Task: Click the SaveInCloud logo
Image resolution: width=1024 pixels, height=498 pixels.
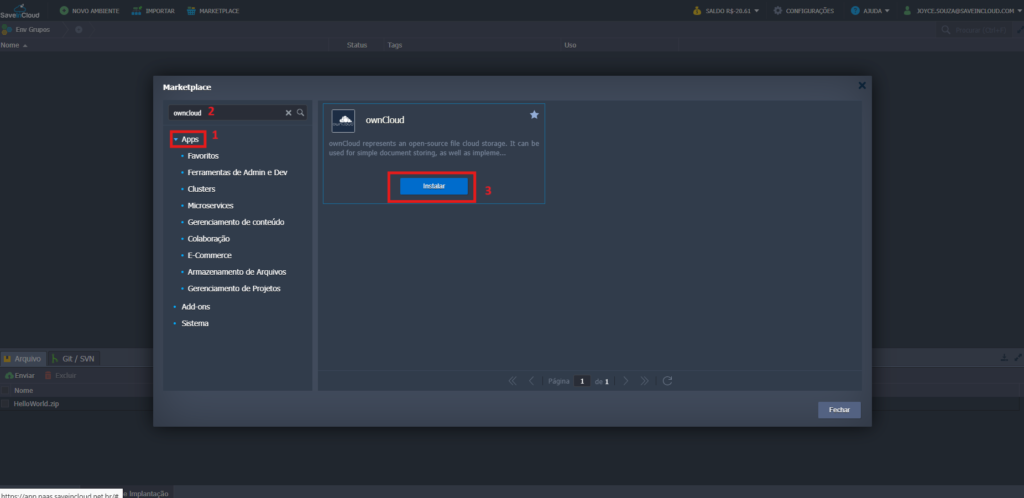Action: 20,10
